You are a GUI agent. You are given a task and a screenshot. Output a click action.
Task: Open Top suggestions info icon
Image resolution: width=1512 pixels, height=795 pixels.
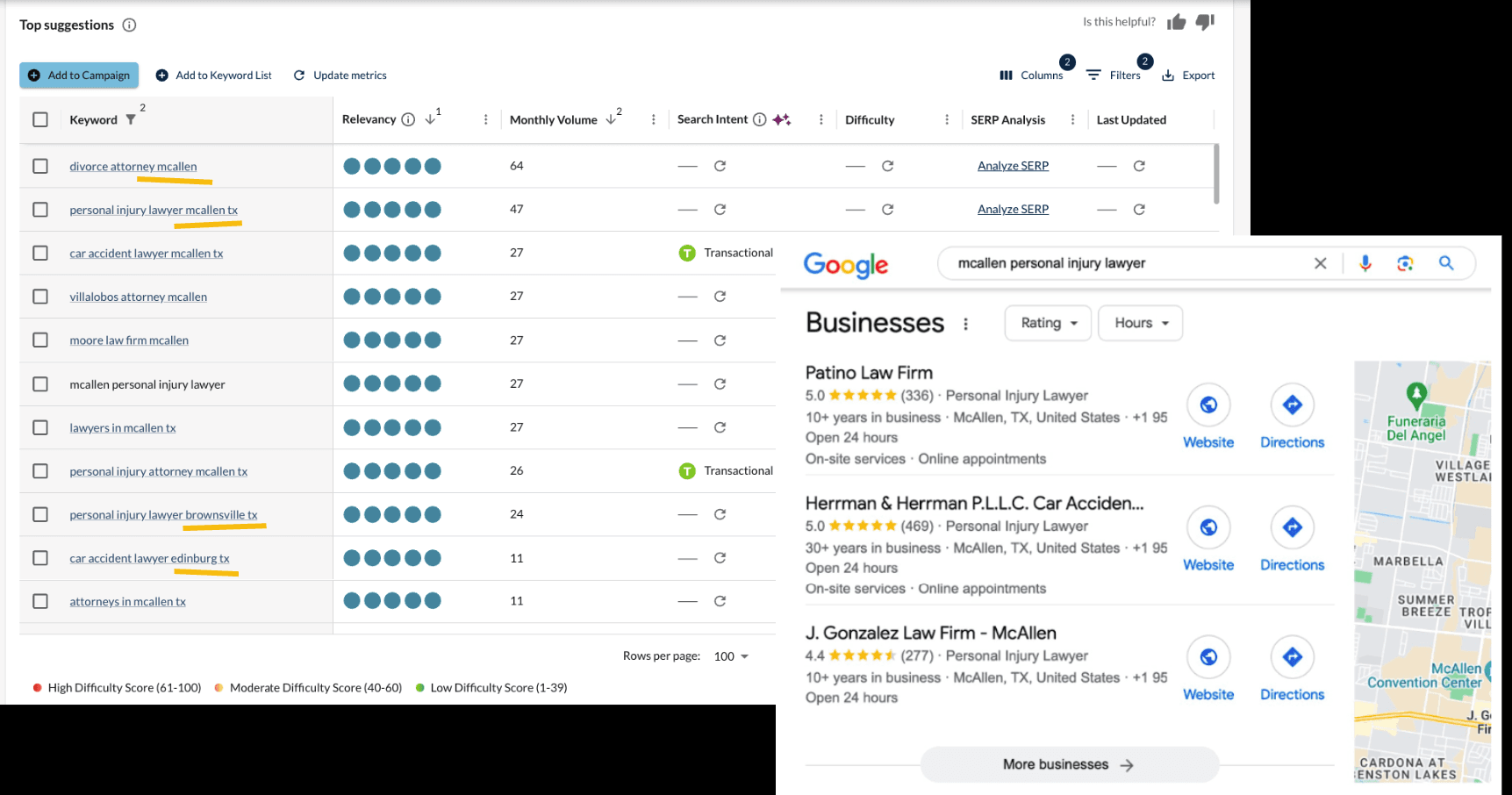point(129,25)
